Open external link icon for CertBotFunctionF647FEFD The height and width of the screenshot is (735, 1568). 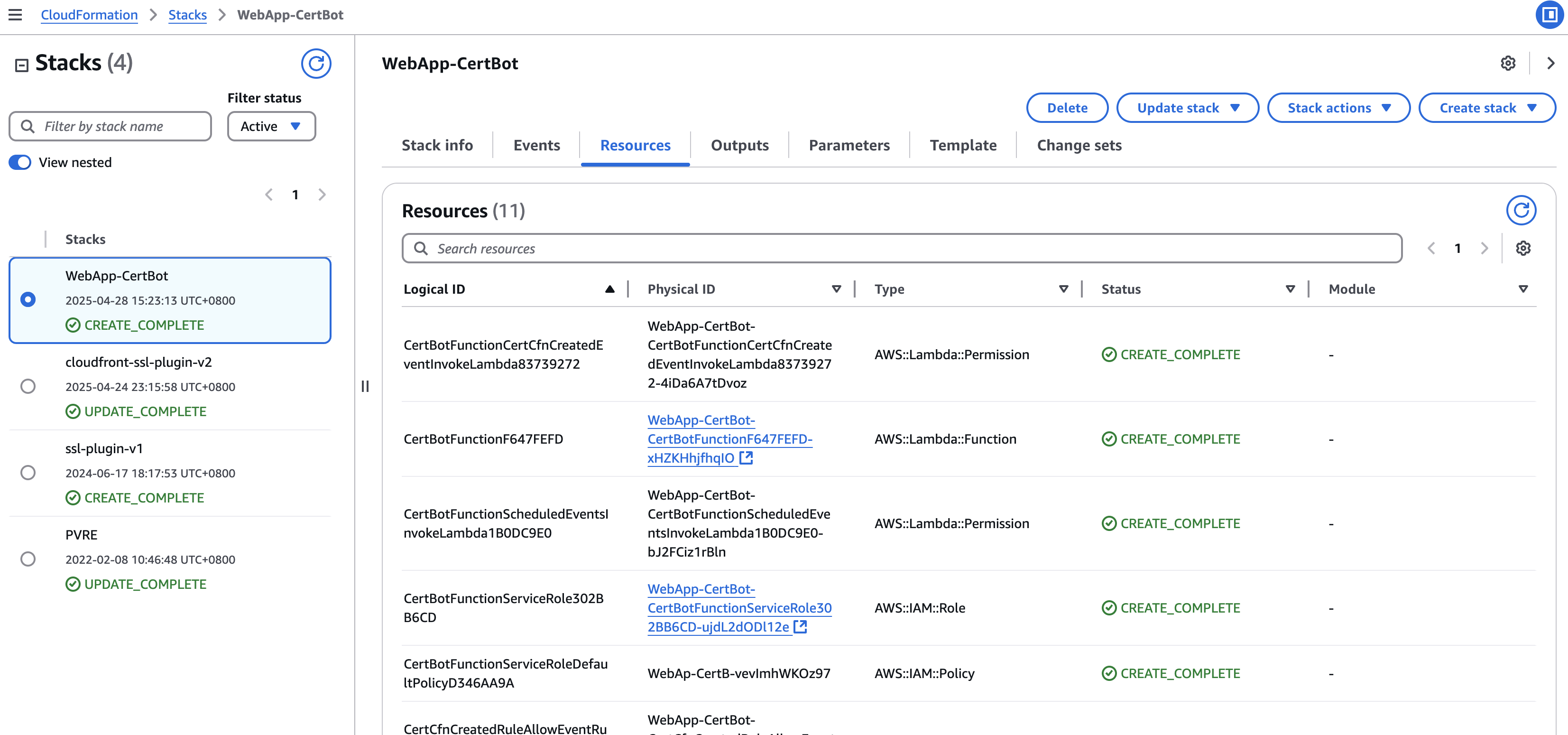746,458
